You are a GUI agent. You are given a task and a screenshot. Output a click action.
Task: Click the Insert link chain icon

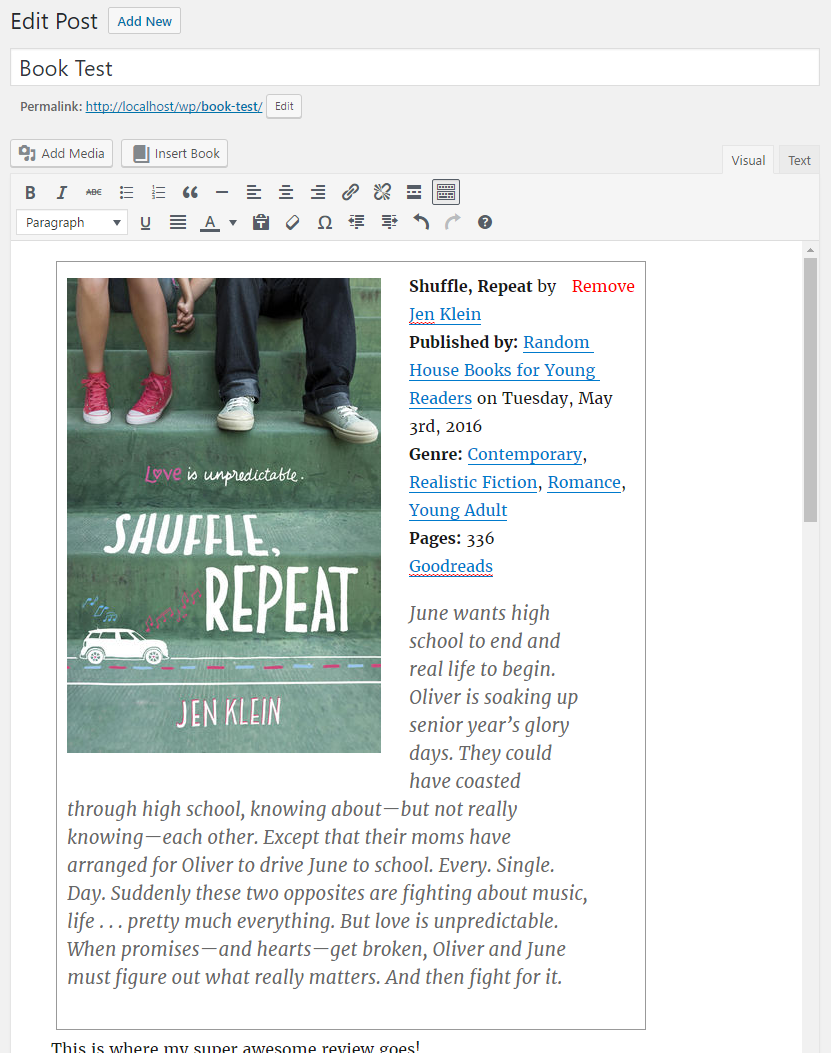350,192
